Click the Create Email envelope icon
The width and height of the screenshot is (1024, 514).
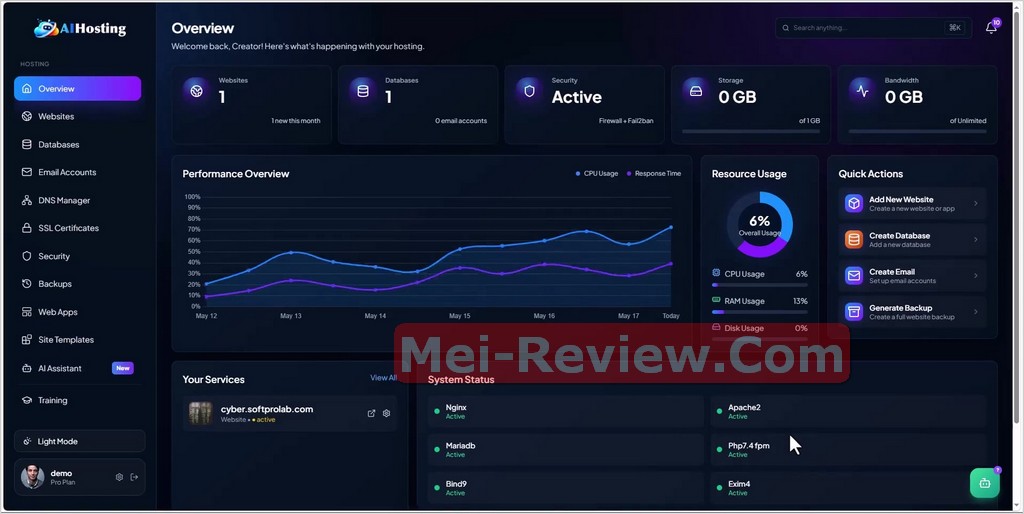(854, 276)
